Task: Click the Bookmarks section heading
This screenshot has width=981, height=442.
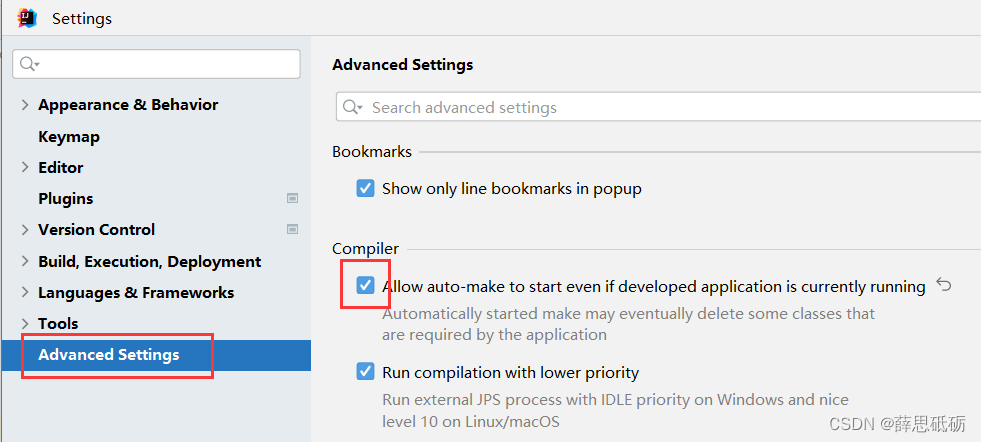Action: tap(372, 152)
